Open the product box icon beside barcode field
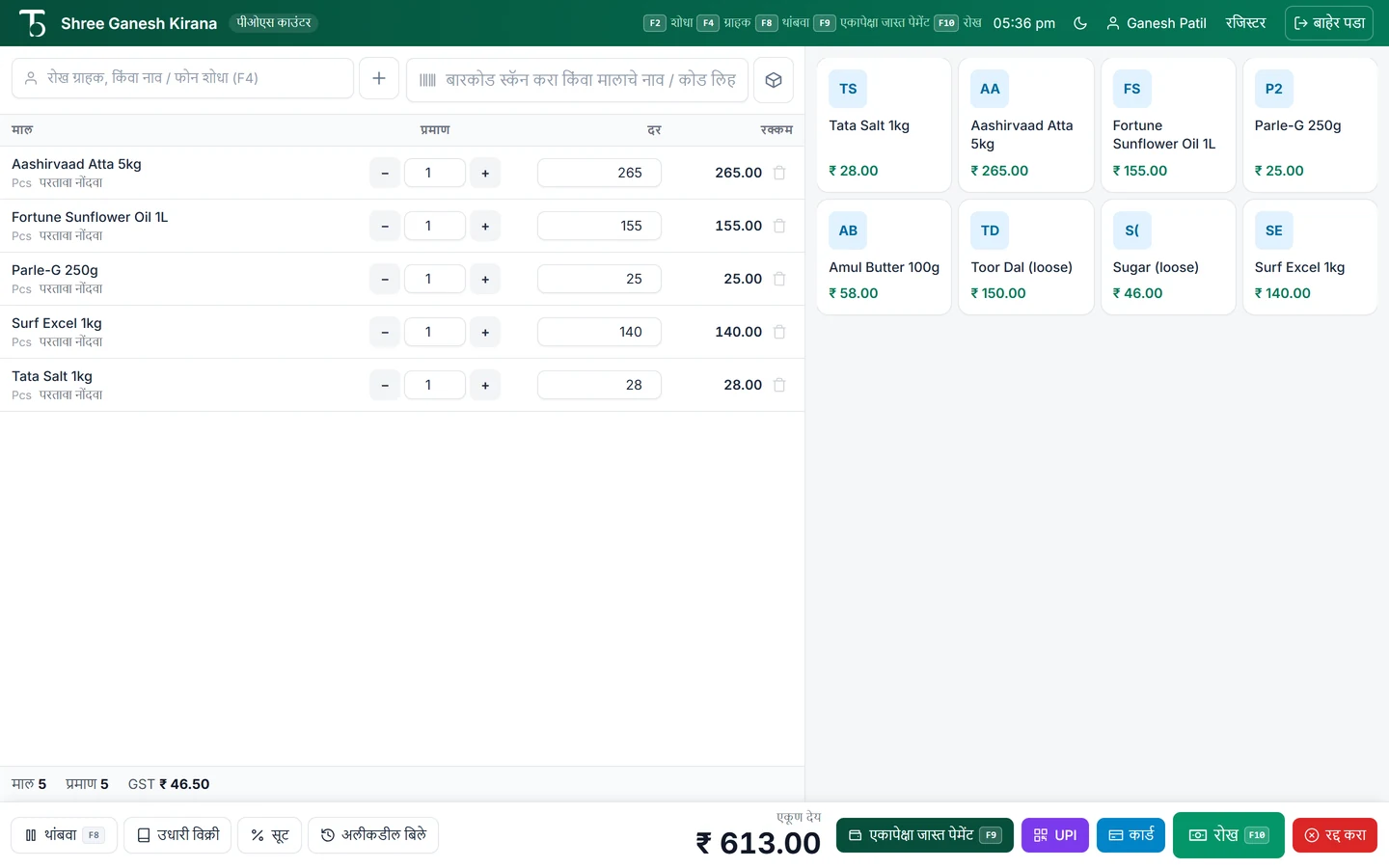The image size is (1389, 868). 774,80
